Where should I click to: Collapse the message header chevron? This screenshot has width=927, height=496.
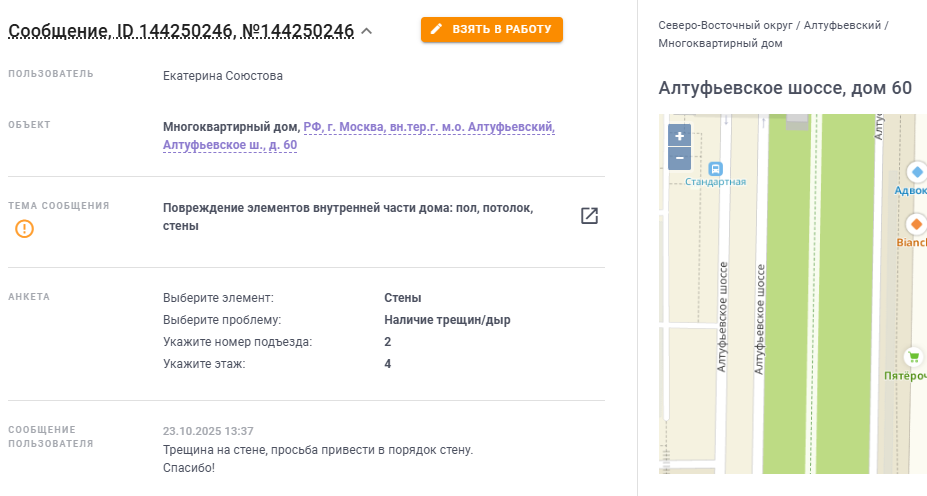pos(366,31)
